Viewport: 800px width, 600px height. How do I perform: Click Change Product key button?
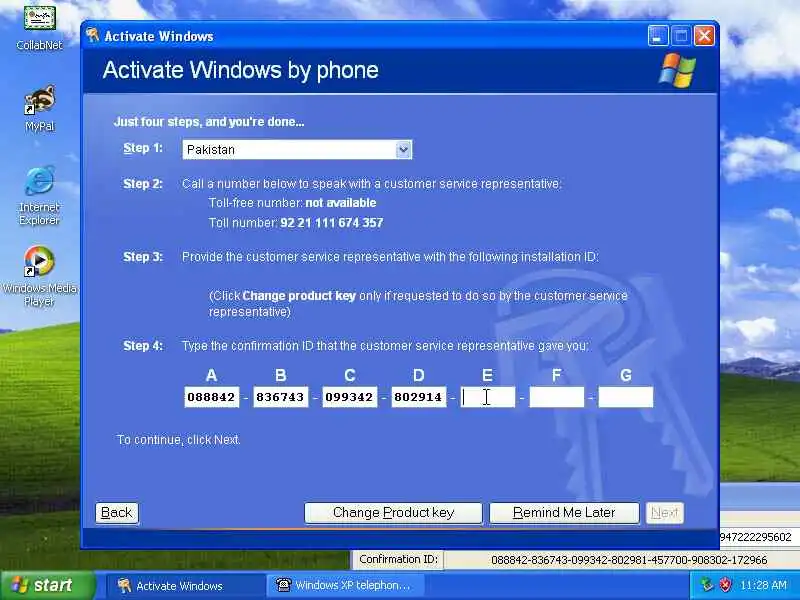click(393, 513)
